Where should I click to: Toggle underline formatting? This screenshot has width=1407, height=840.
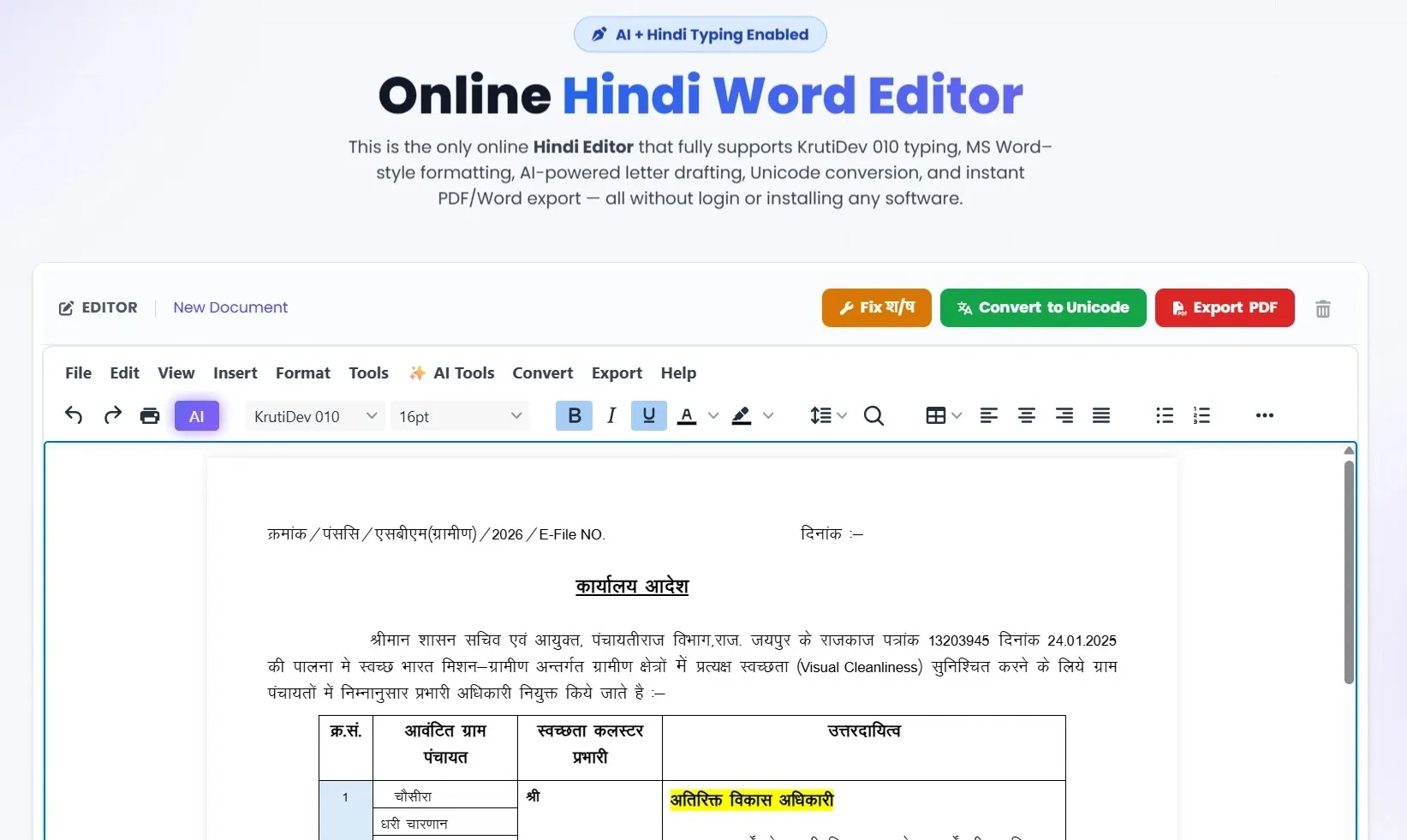tap(648, 415)
